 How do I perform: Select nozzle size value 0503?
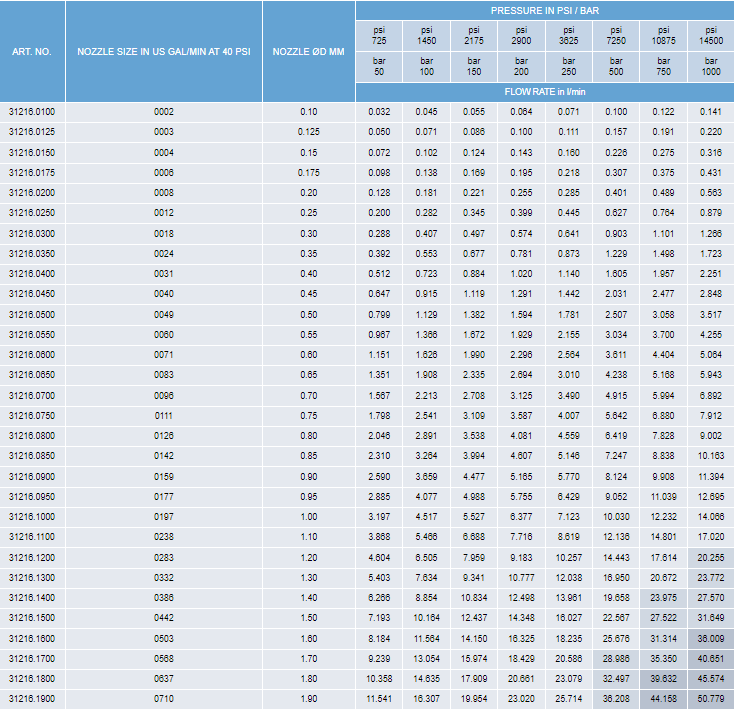[x=164, y=638]
